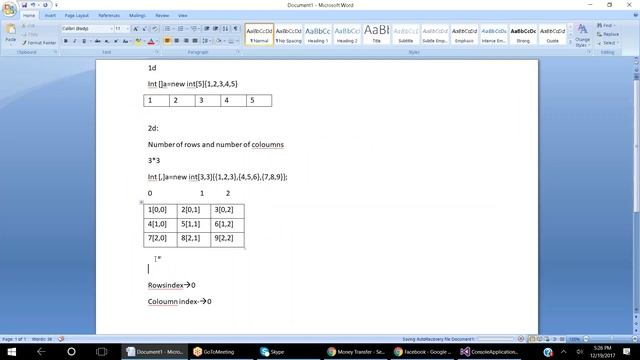
Task: Switch to the View tab
Action: click(182, 16)
